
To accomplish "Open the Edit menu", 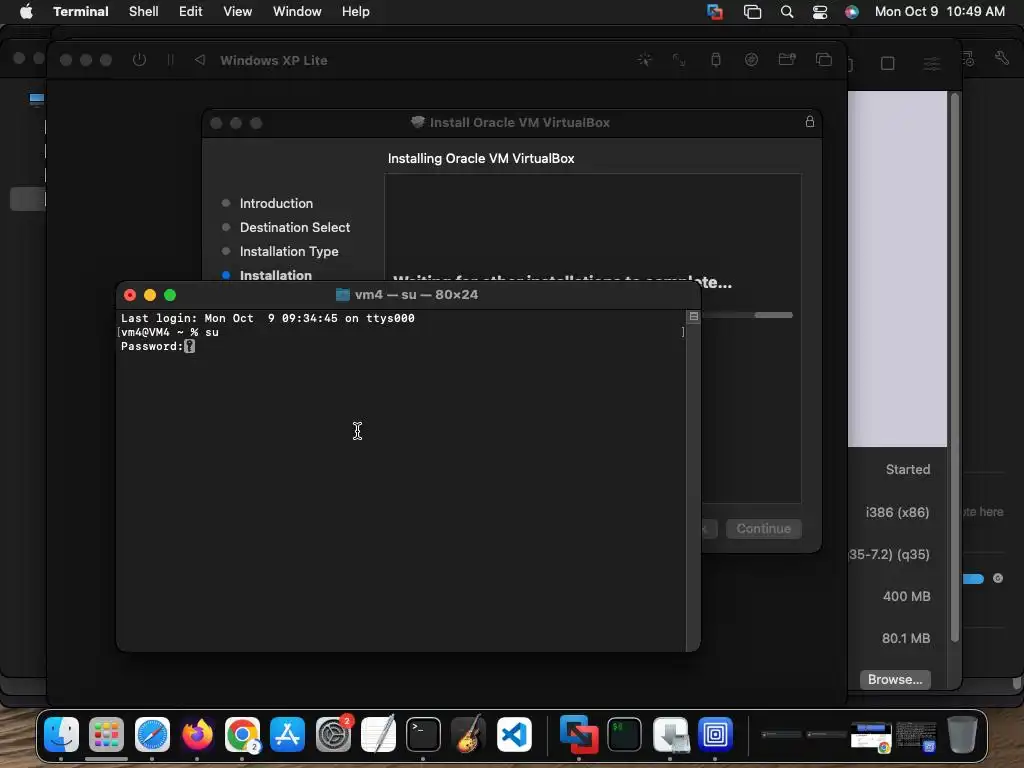I will click(x=191, y=11).
